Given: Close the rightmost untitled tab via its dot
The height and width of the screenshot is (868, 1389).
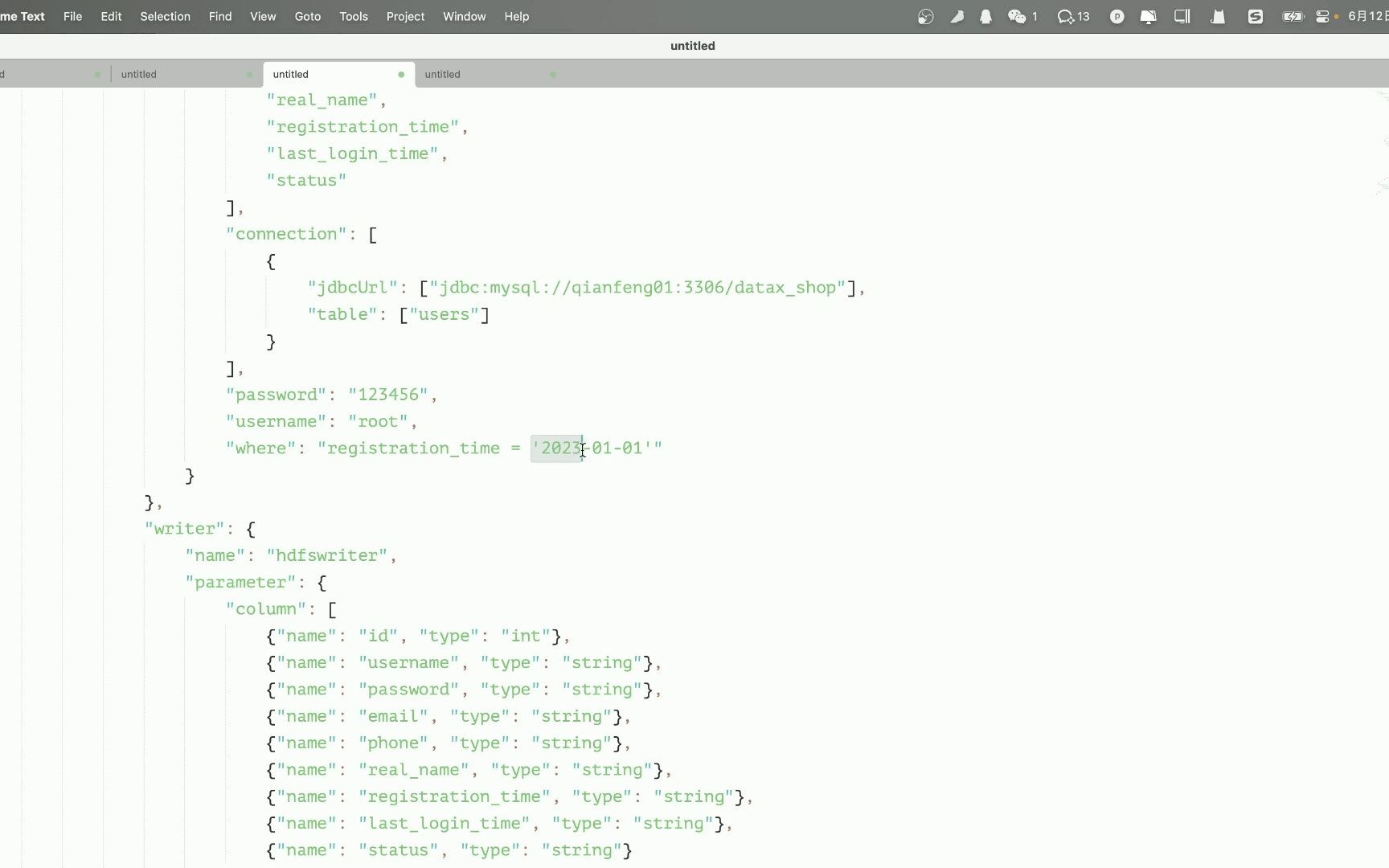Looking at the screenshot, I should 553,74.
